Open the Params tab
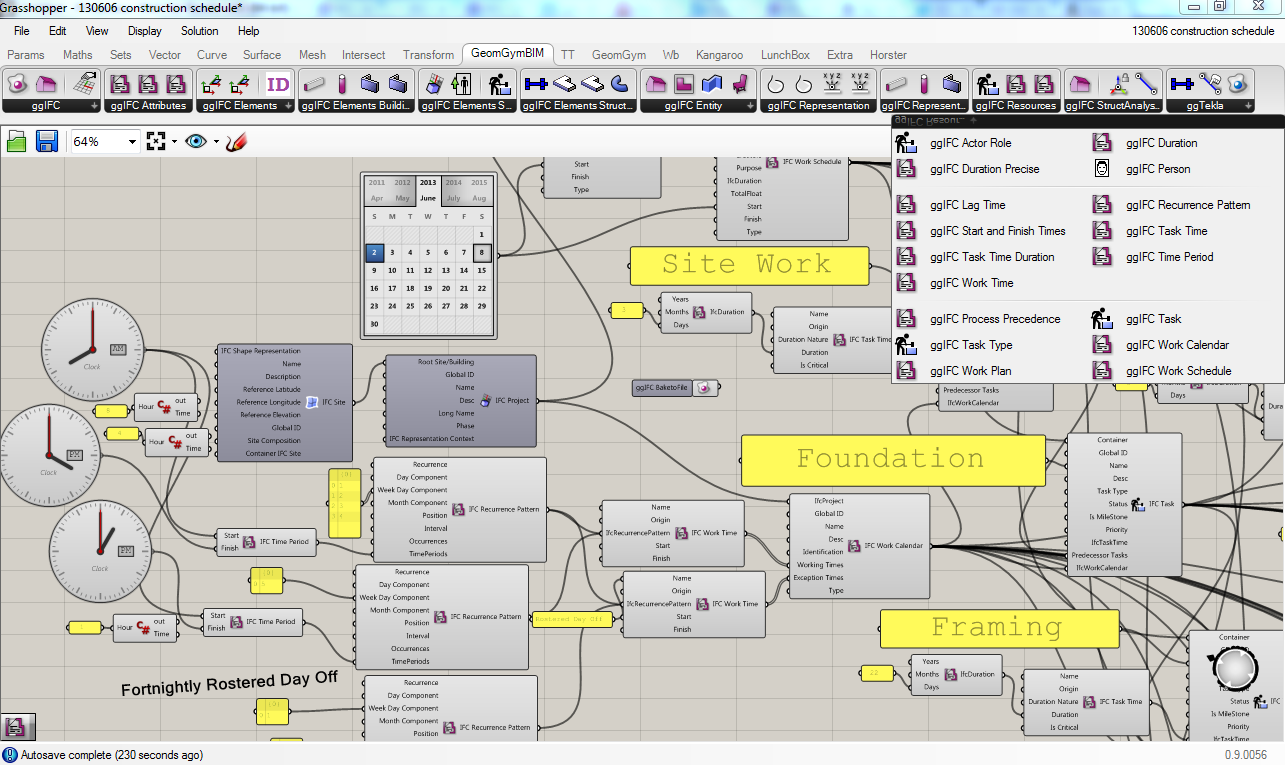 point(26,55)
